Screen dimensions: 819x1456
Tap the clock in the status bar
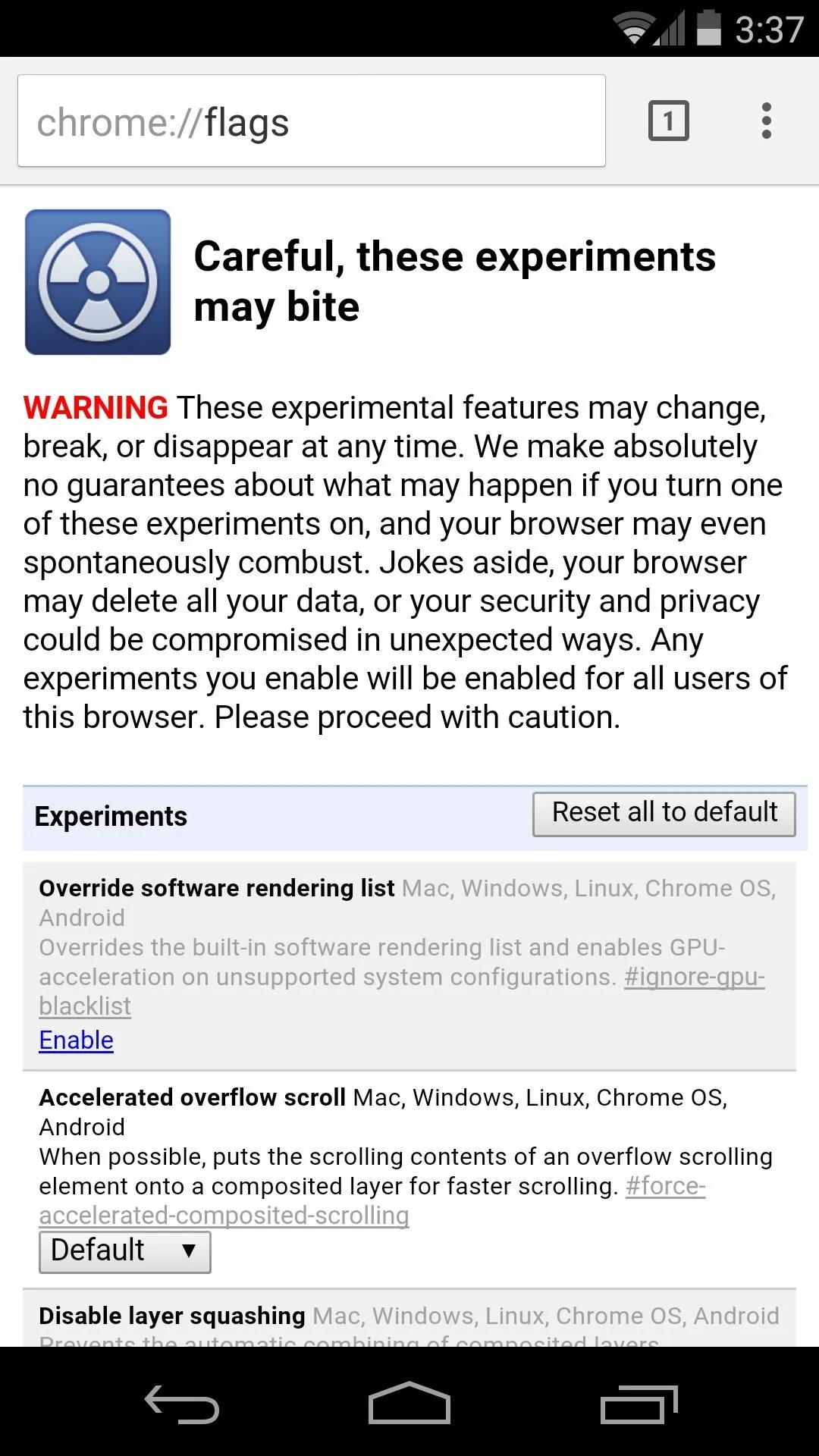(768, 30)
